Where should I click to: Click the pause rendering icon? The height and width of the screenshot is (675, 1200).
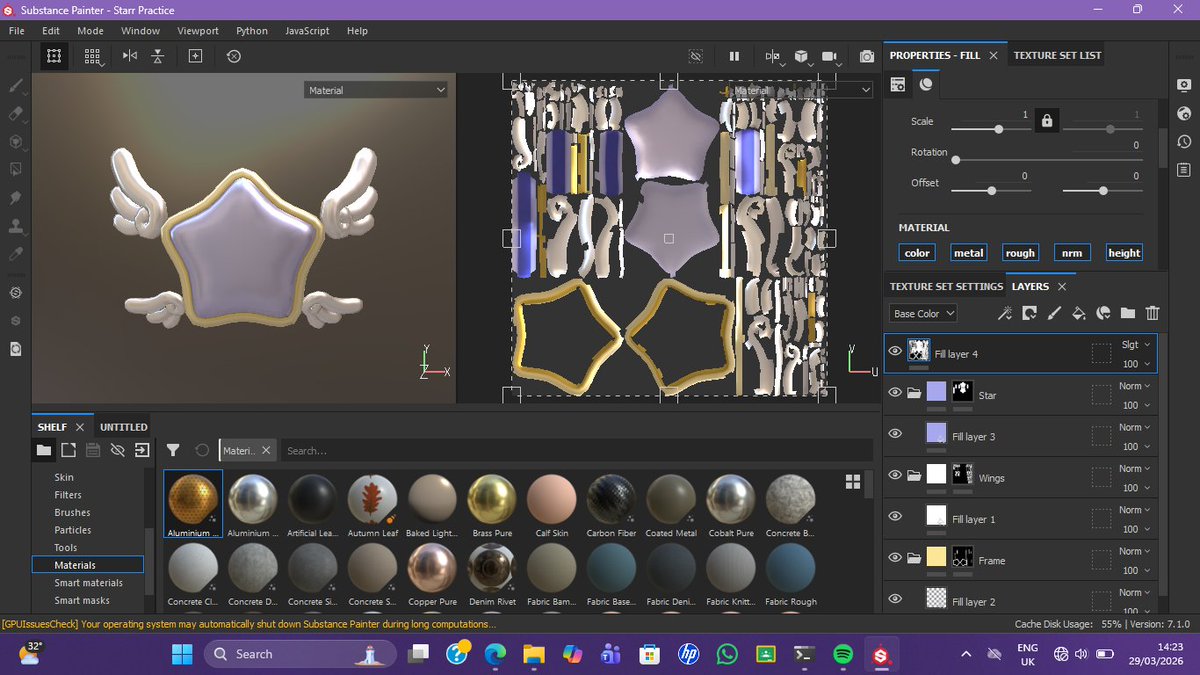coord(734,56)
